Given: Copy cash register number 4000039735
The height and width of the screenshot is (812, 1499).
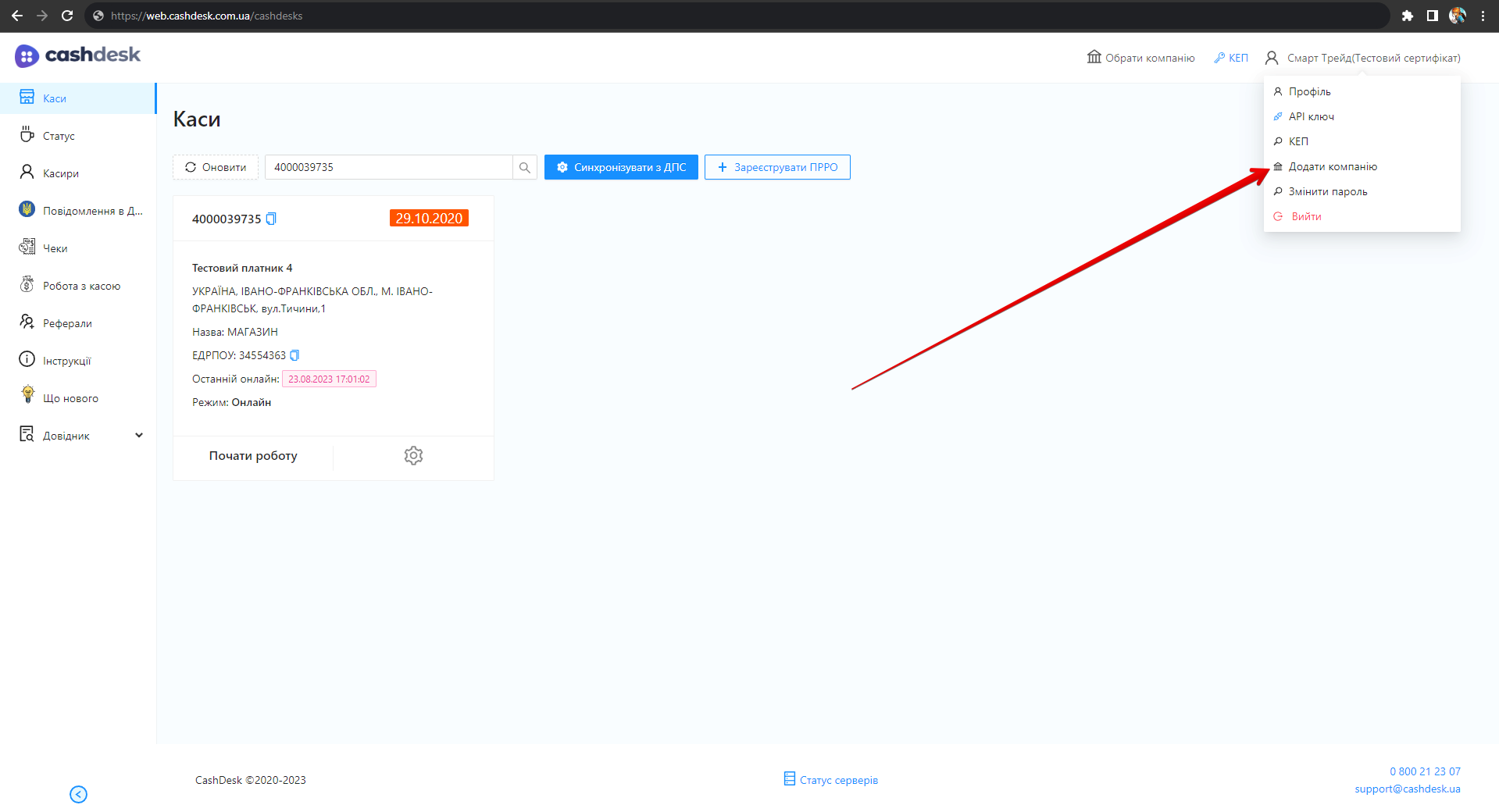Looking at the screenshot, I should pos(271,219).
